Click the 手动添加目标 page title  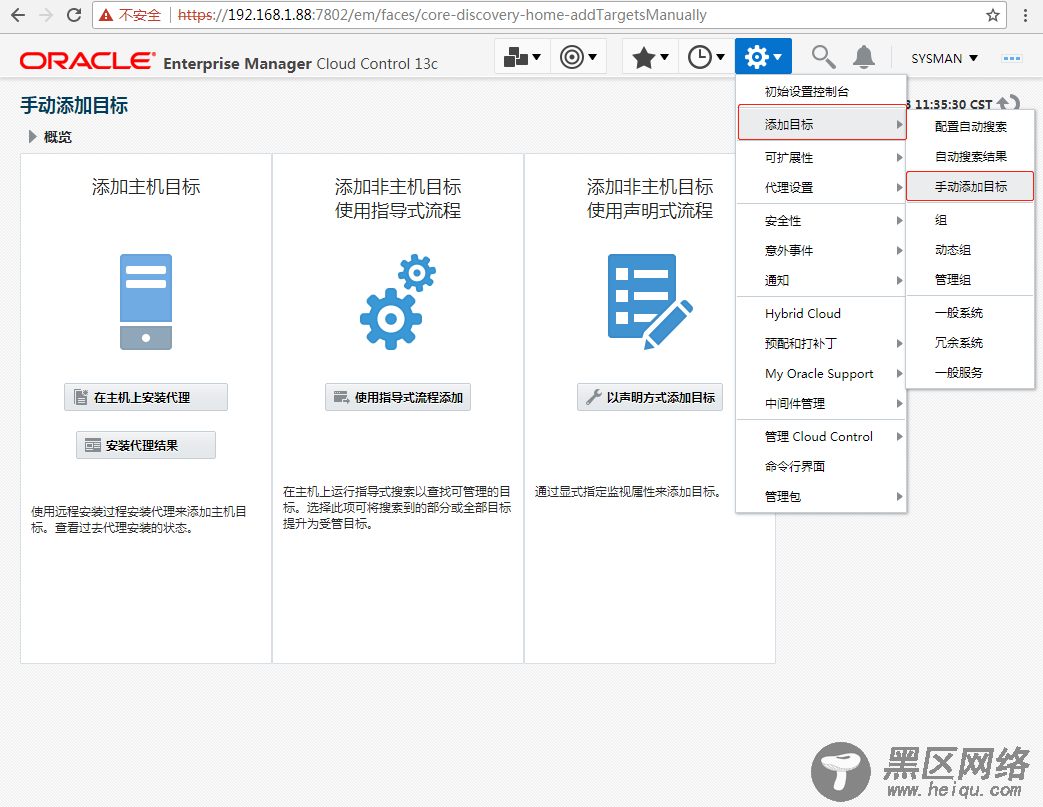(74, 106)
